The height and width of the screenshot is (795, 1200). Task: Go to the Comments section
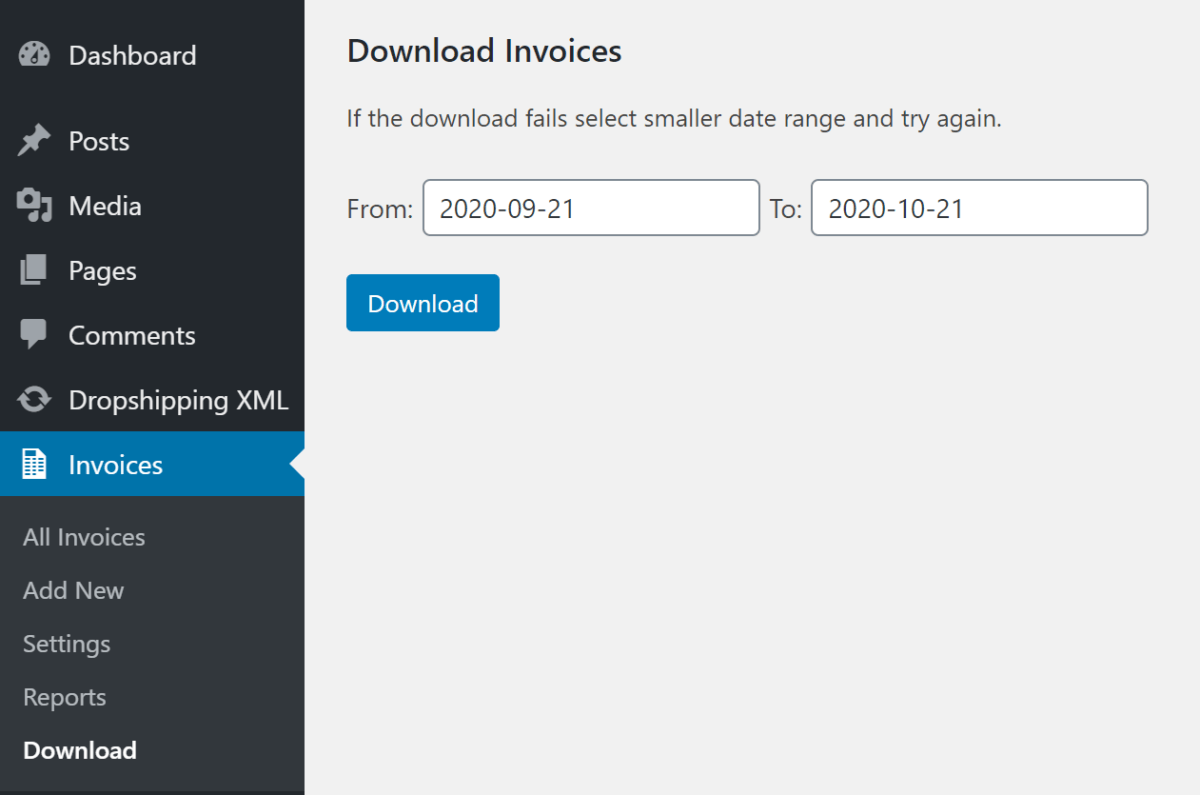(x=131, y=335)
